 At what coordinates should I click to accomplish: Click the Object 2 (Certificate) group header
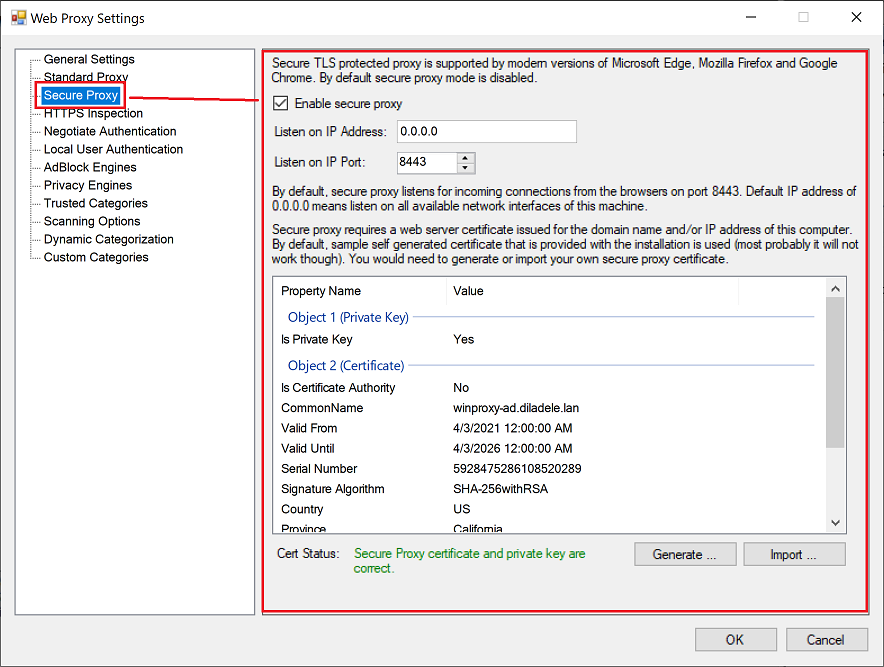[346, 366]
